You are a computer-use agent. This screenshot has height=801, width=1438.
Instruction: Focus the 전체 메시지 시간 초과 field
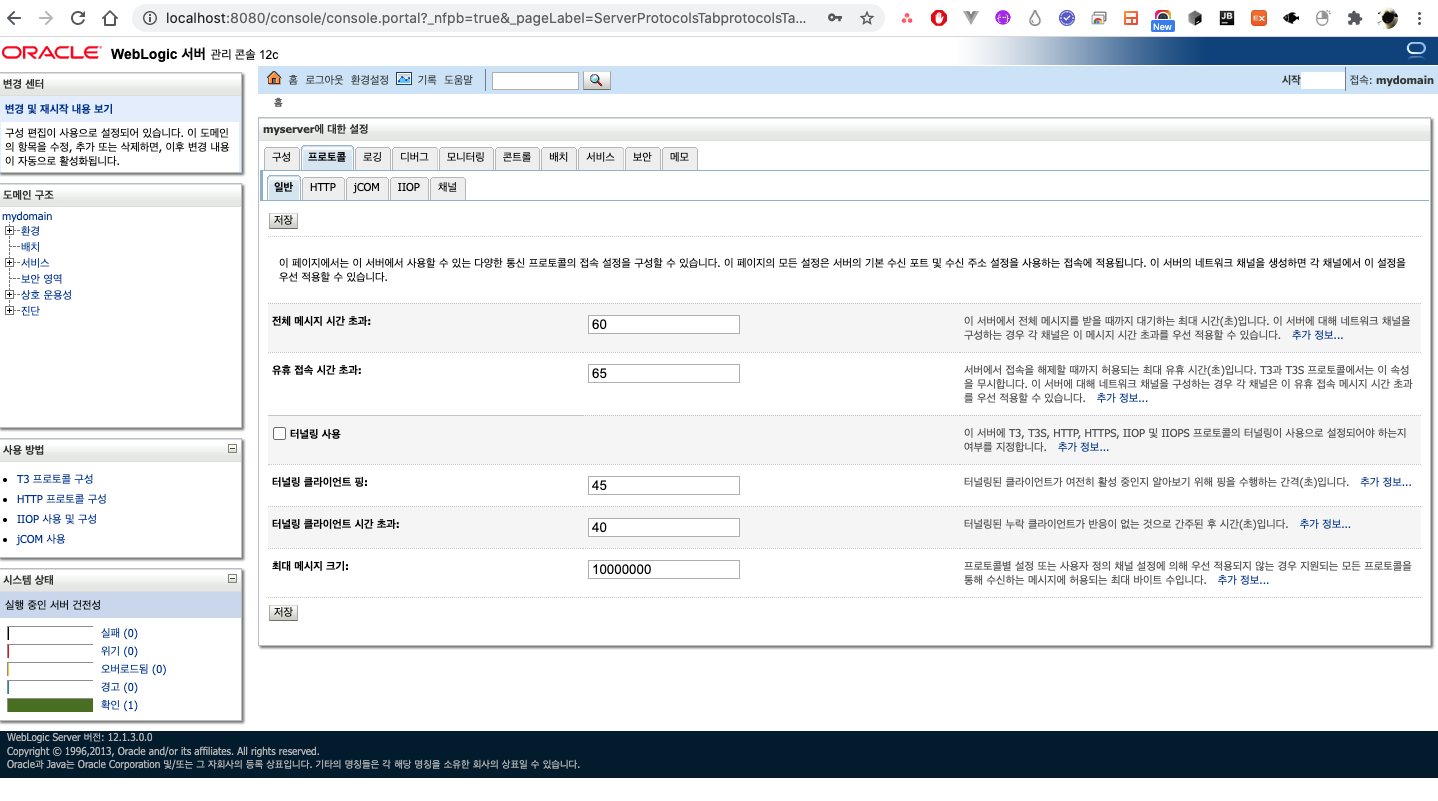coord(664,324)
